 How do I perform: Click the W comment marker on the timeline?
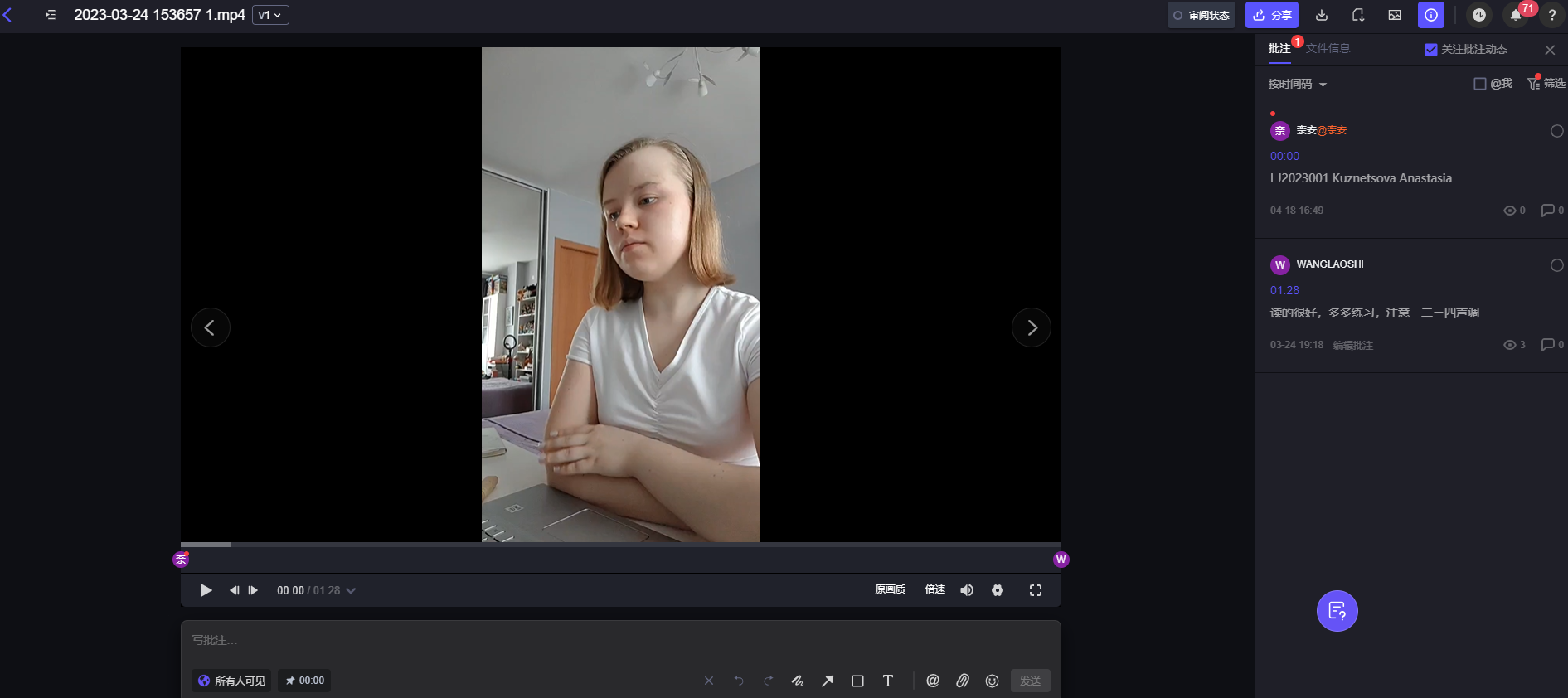[x=1061, y=560]
